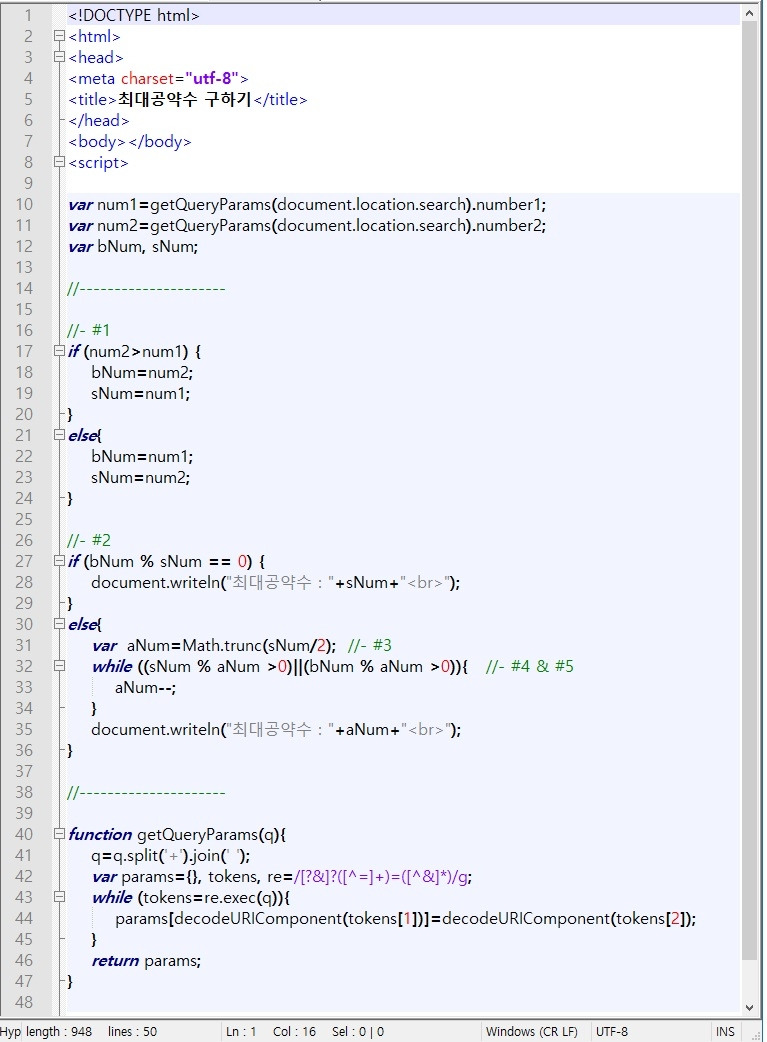Click the //- #3 comment
The image size is (767, 1042).
coord(370,645)
